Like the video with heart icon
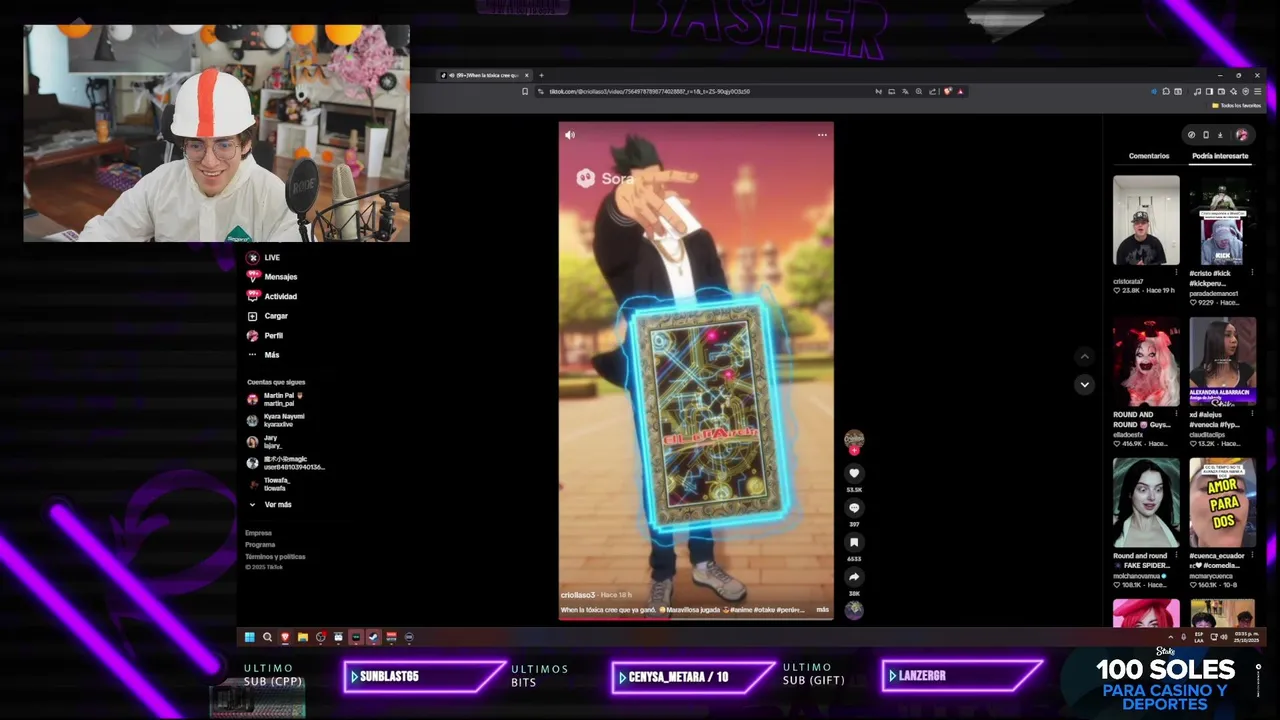This screenshot has width=1280, height=720. (854, 473)
